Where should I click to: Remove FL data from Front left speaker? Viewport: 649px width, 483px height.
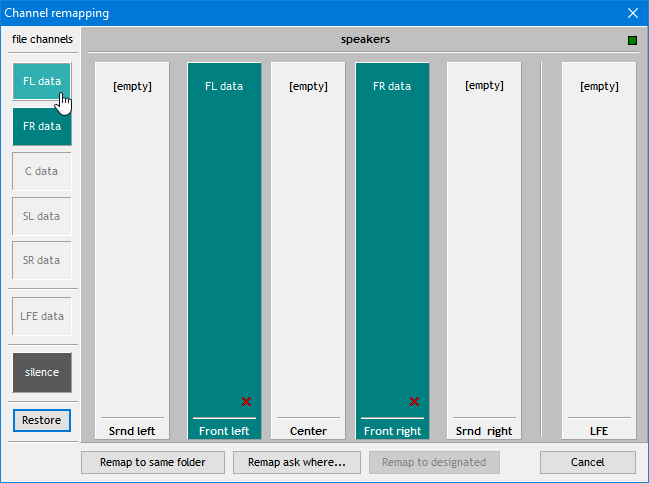point(246,401)
